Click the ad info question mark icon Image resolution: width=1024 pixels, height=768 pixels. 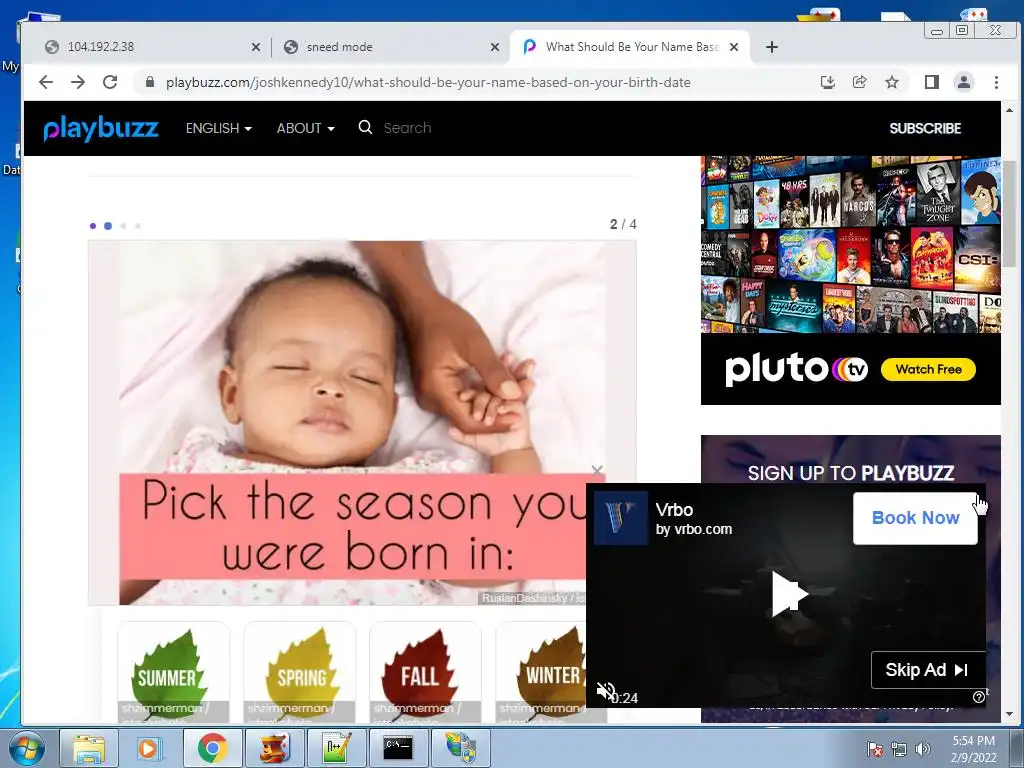click(978, 697)
